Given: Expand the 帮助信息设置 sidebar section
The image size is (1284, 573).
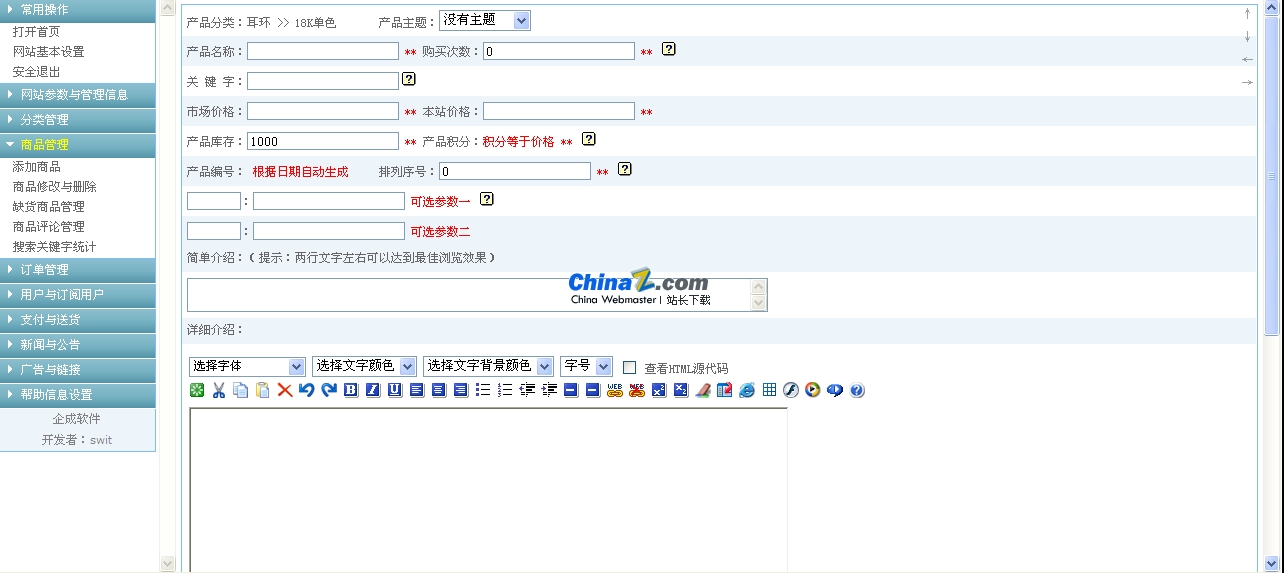Looking at the screenshot, I should tap(78, 395).
